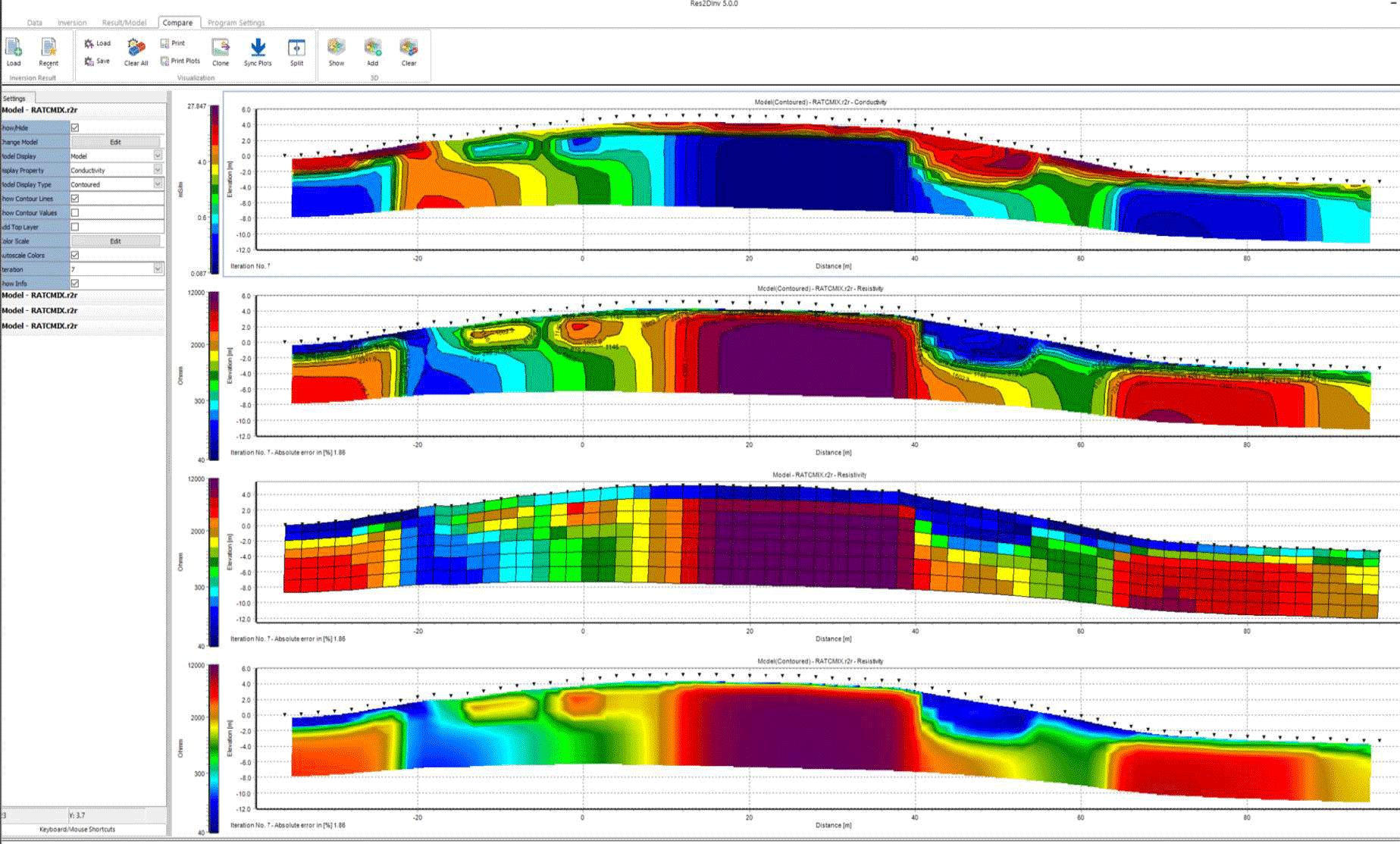
Task: Open the Program Settings tab
Action: 236,23
